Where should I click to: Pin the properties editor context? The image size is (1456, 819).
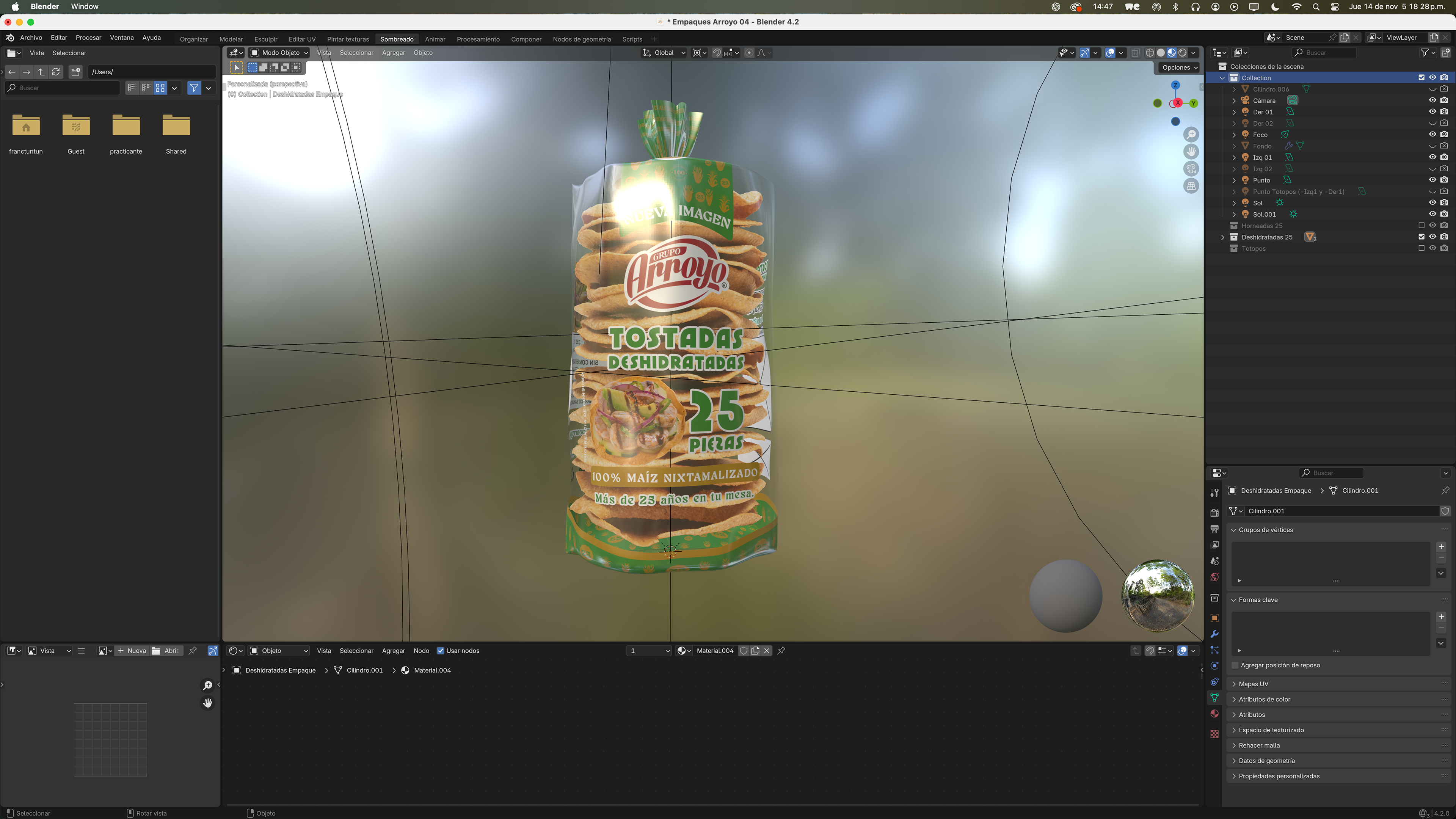click(x=1445, y=491)
